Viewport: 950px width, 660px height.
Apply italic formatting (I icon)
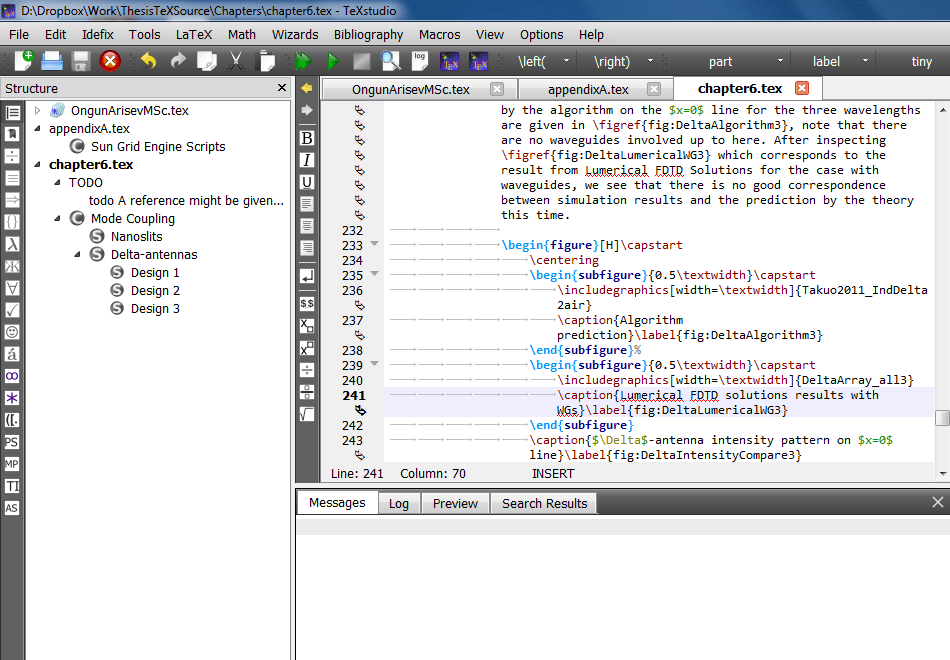(307, 160)
